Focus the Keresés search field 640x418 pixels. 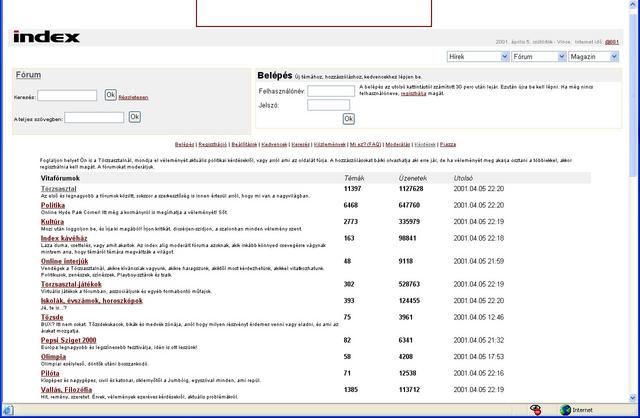coord(67,96)
